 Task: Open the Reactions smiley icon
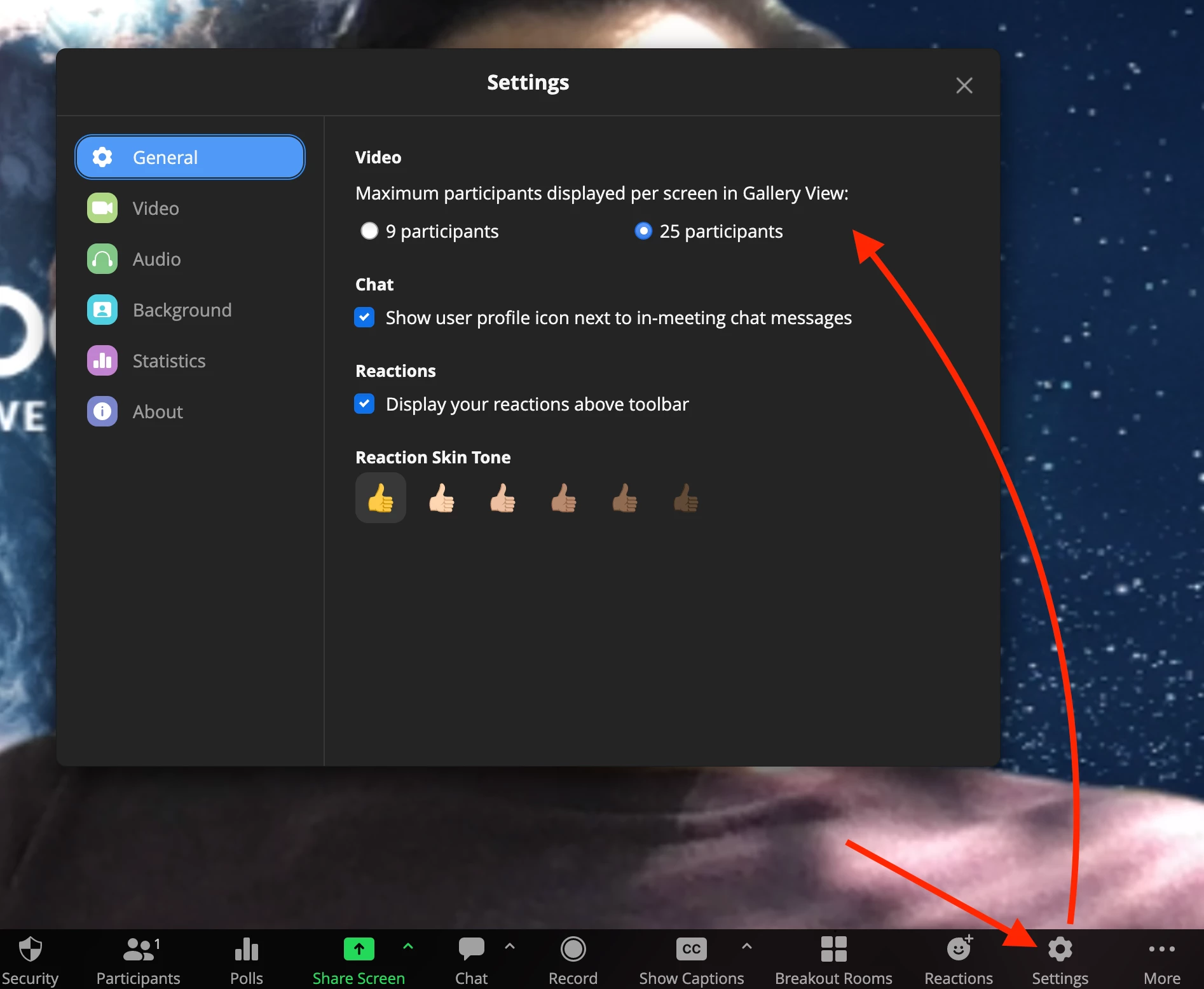[959, 948]
